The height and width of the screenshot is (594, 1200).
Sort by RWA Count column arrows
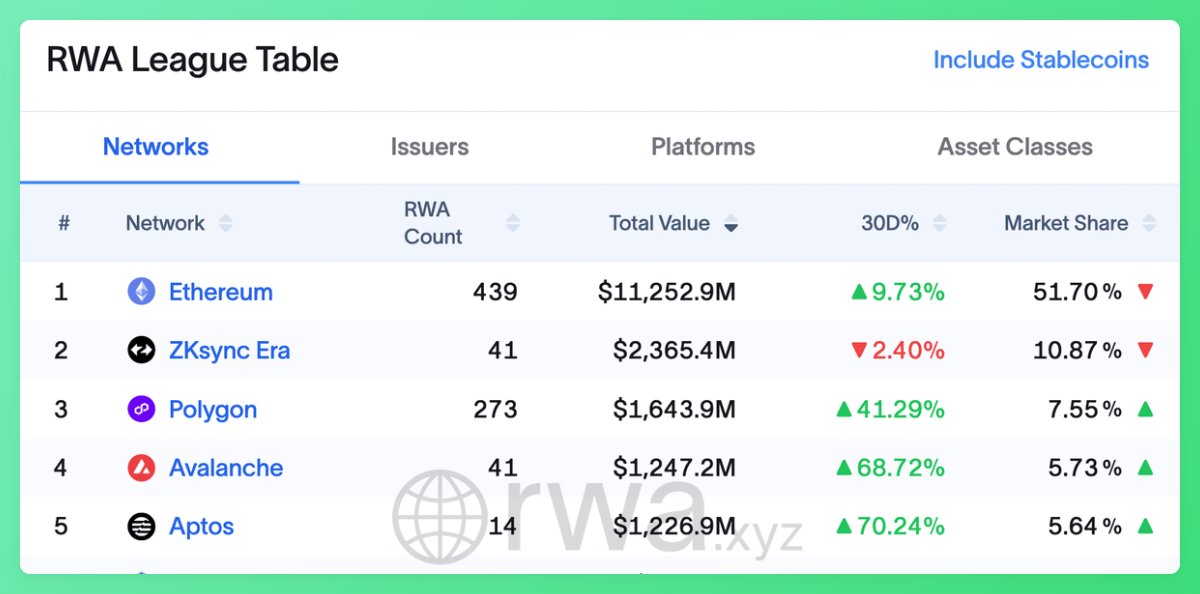pyautogui.click(x=513, y=223)
